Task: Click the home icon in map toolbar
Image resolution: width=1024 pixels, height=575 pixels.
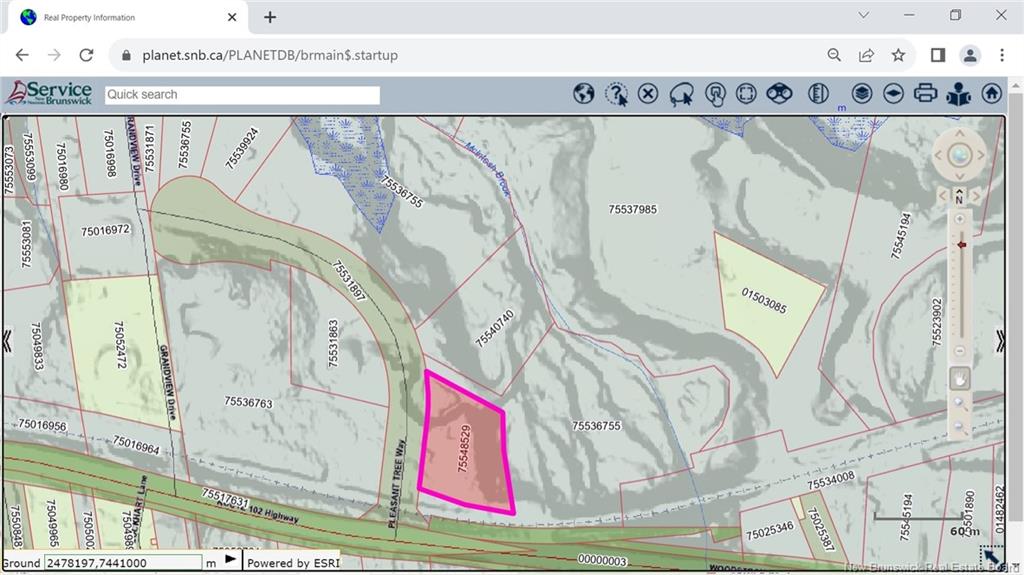Action: point(991,94)
